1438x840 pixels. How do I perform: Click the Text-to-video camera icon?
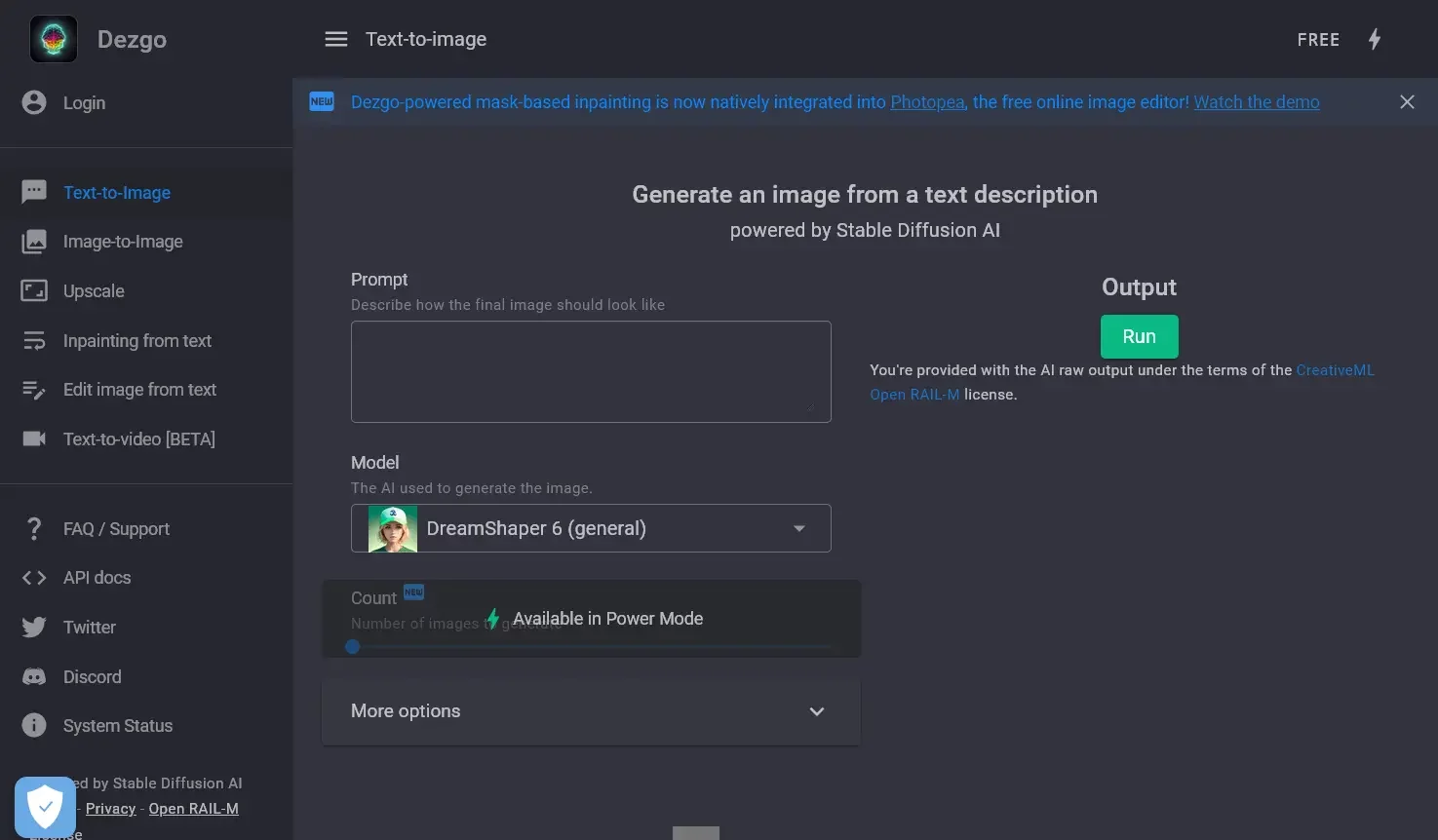click(x=34, y=439)
